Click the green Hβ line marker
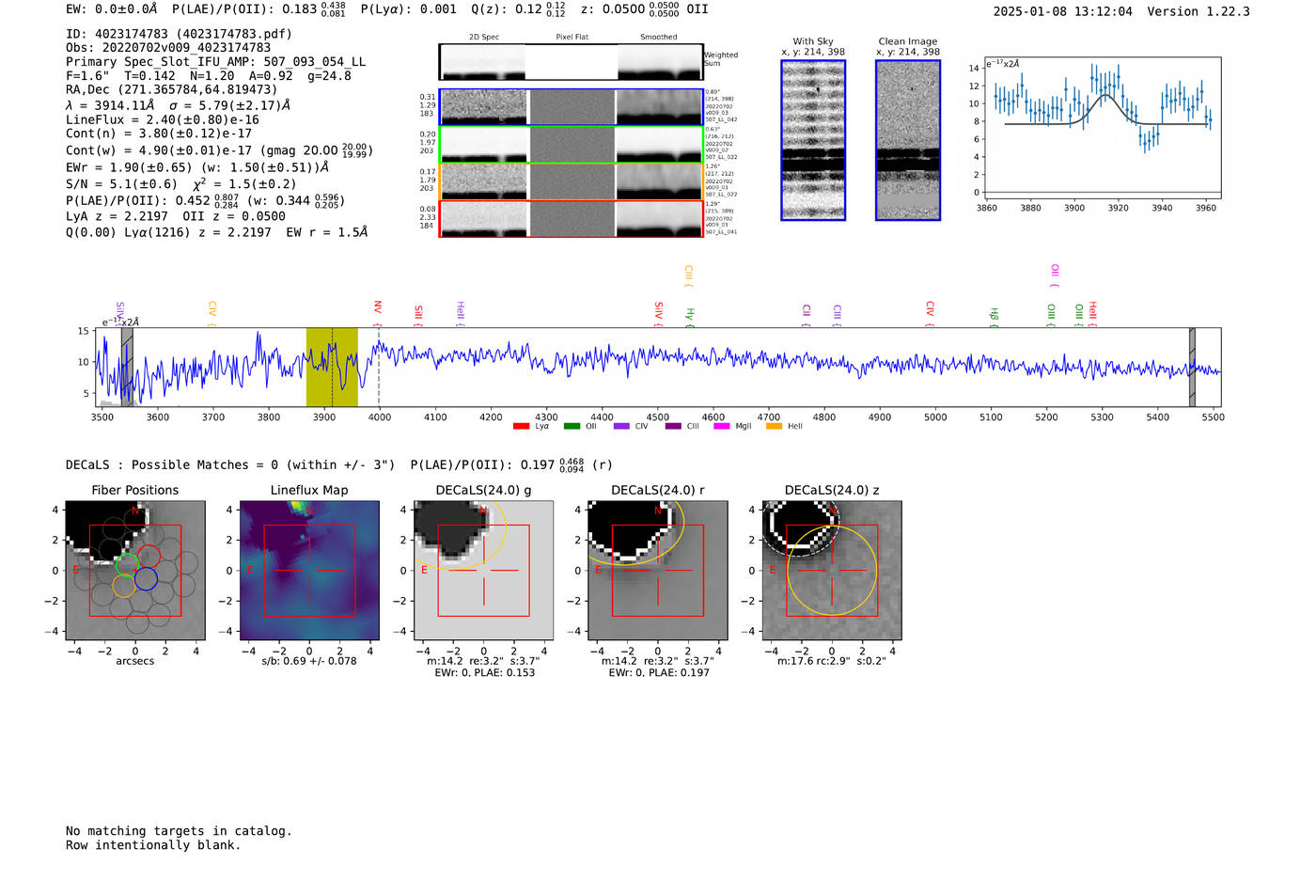 994,317
